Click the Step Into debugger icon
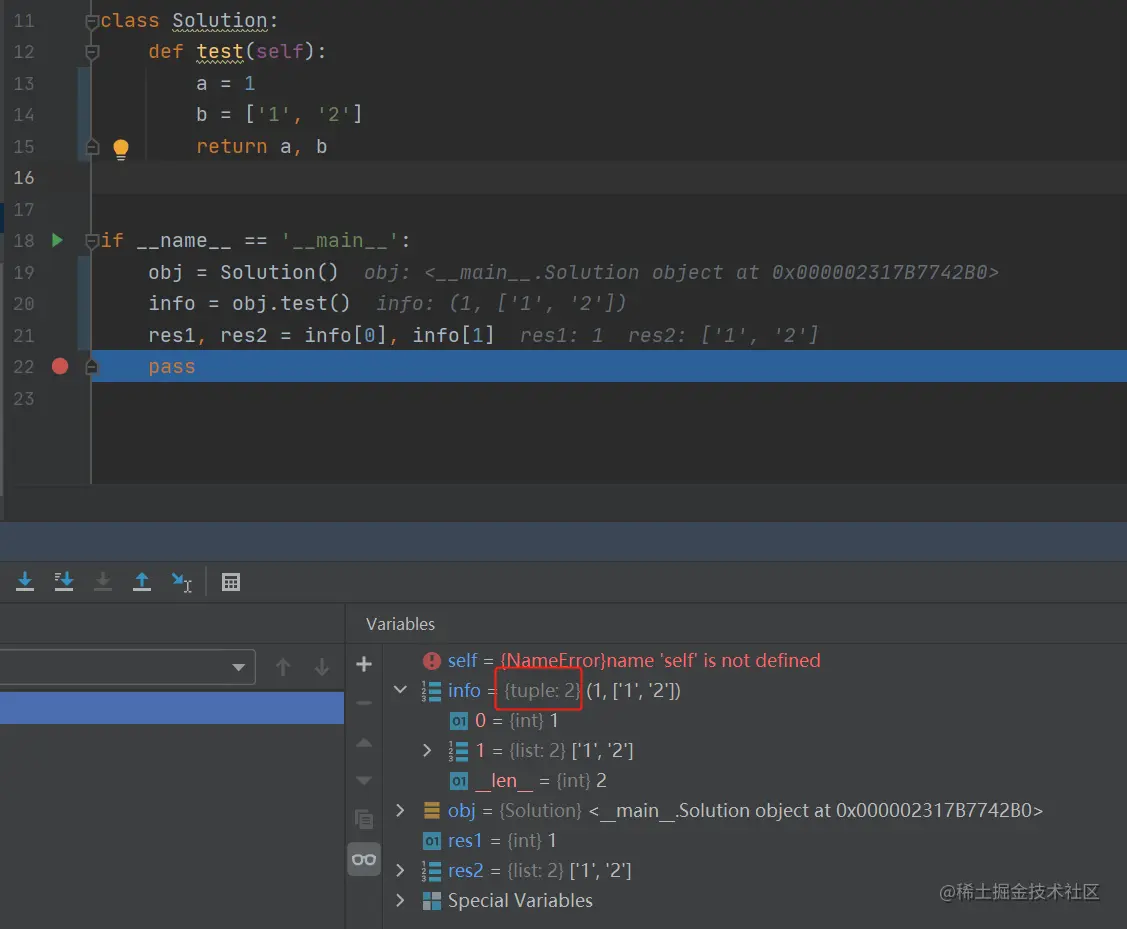The height and width of the screenshot is (929, 1127). pyautogui.click(x=25, y=581)
